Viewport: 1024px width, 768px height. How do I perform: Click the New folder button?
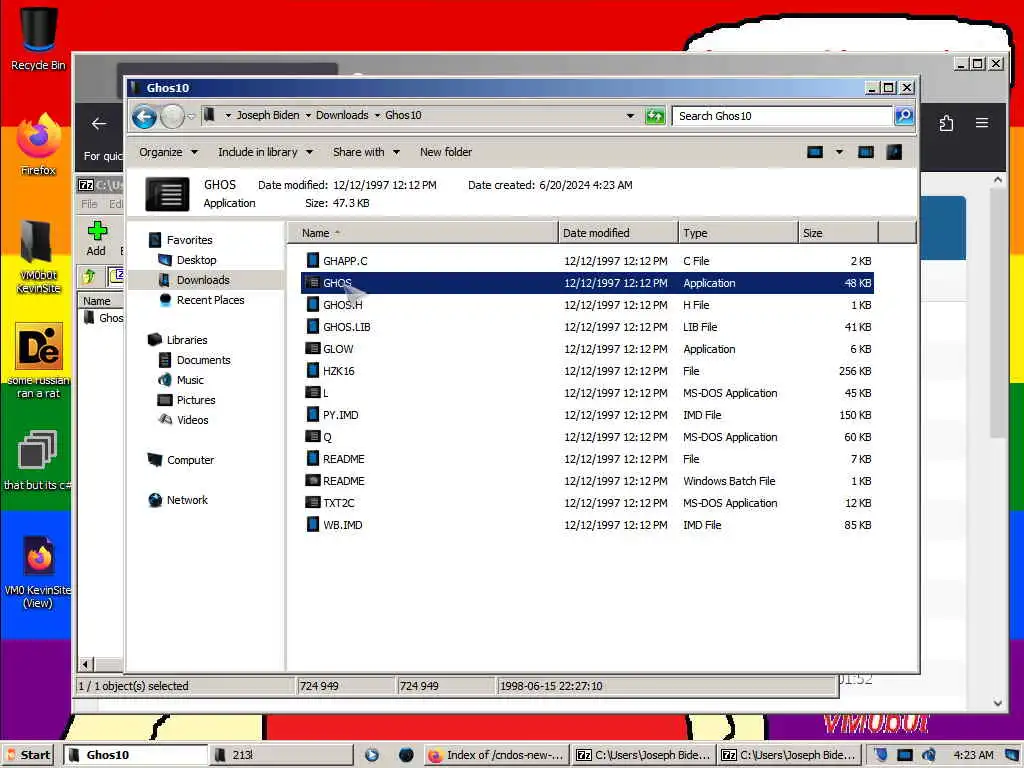pos(445,152)
